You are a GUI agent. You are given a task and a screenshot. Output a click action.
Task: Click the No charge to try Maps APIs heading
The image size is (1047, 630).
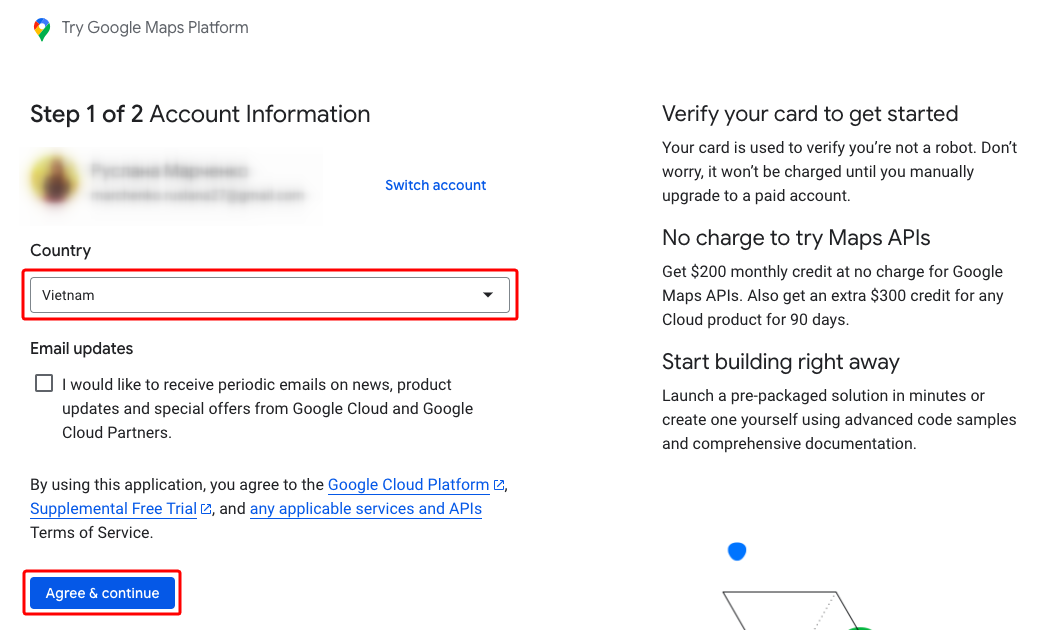(796, 238)
